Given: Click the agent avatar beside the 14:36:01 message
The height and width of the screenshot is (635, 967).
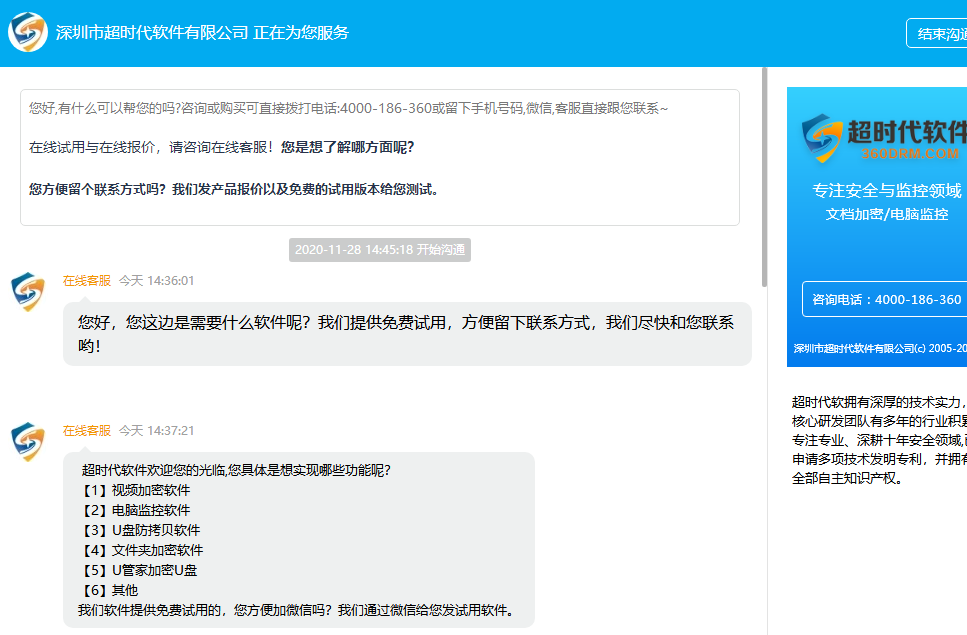Looking at the screenshot, I should pos(28,292).
